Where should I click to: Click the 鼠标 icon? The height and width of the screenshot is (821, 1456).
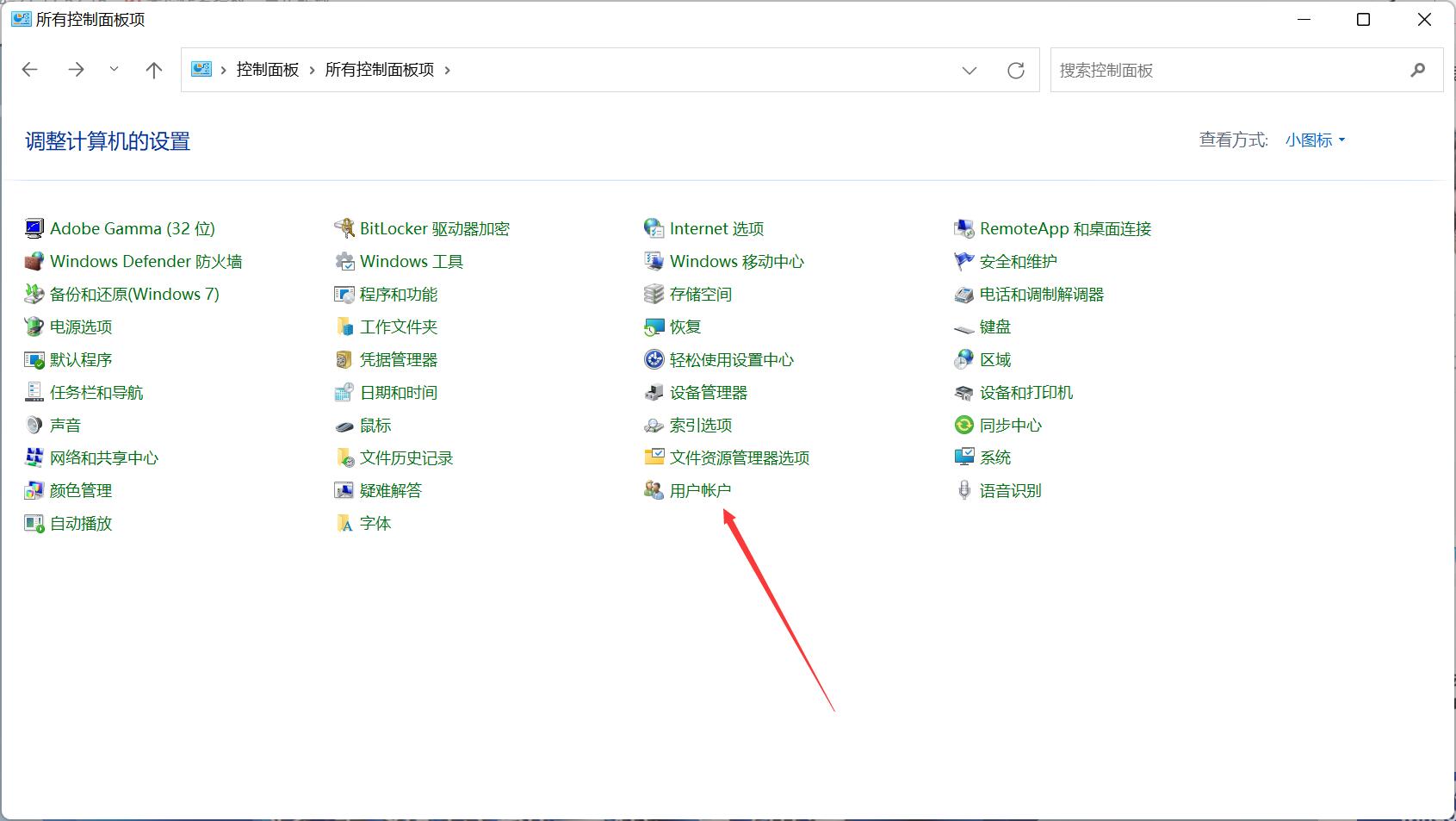click(344, 426)
